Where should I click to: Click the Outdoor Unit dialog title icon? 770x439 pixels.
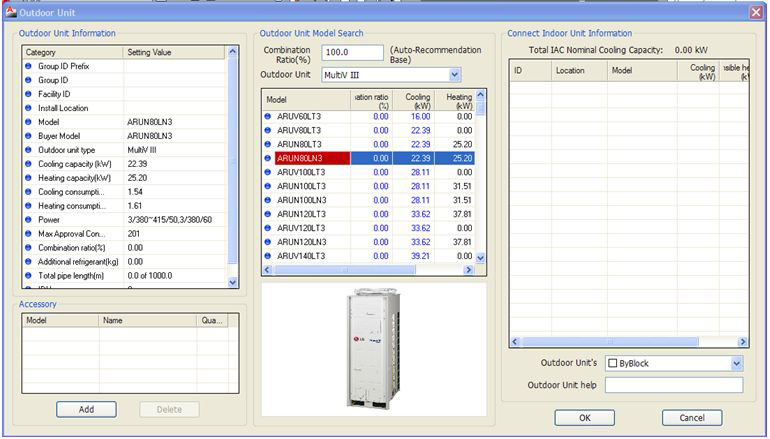(10, 11)
